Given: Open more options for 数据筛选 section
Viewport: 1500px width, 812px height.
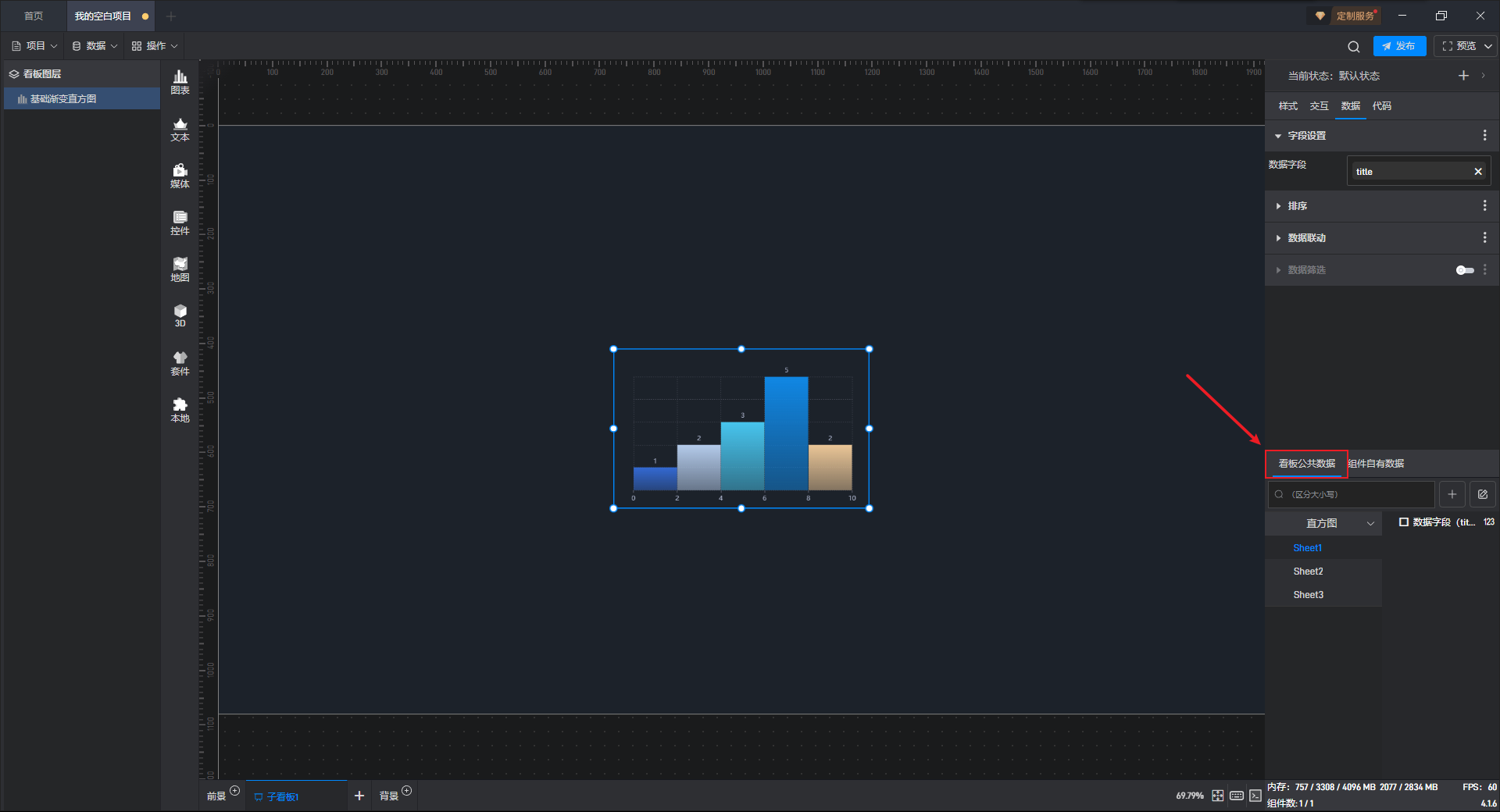Looking at the screenshot, I should pyautogui.click(x=1485, y=270).
